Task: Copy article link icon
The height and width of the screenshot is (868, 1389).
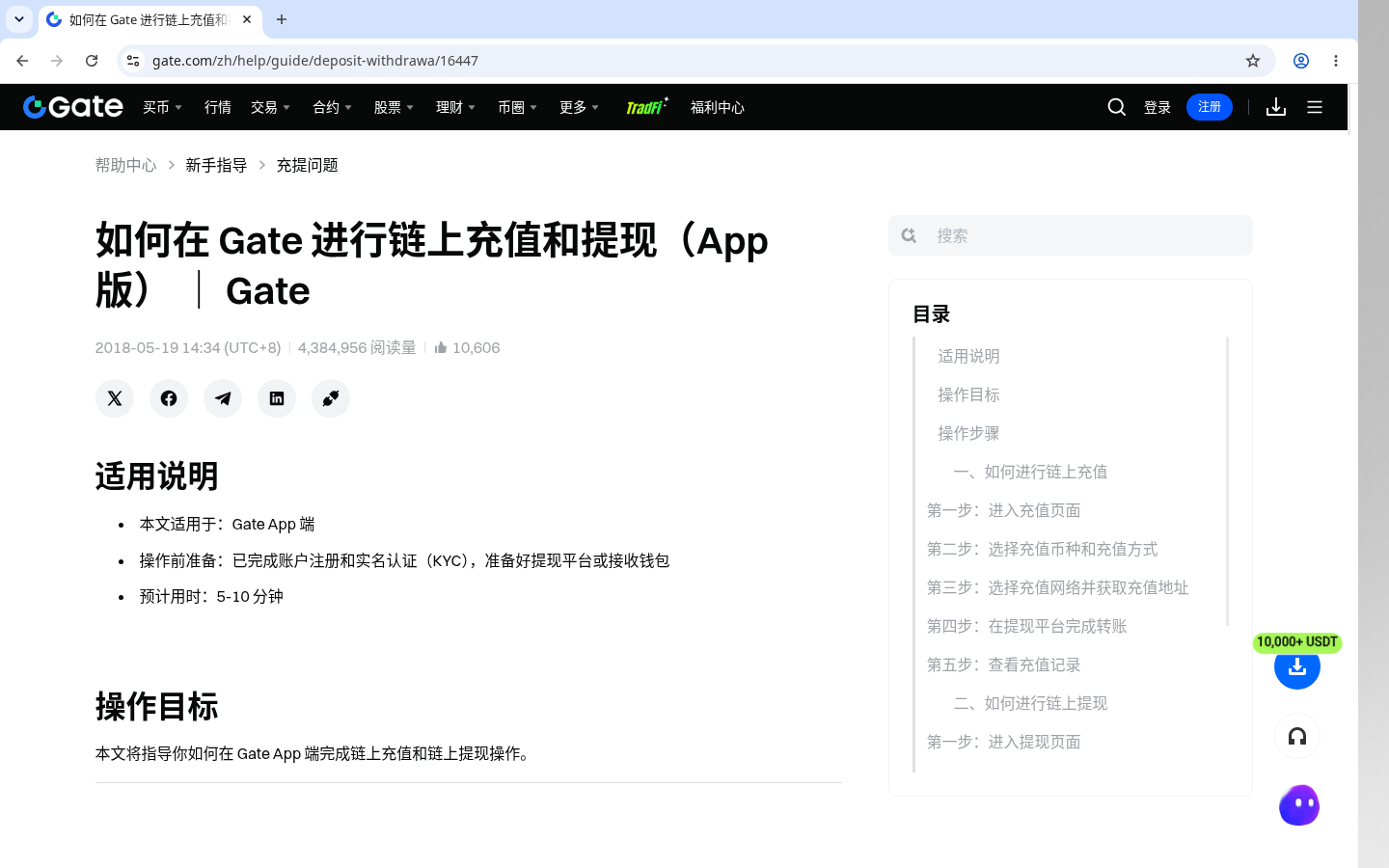Action: click(x=331, y=398)
